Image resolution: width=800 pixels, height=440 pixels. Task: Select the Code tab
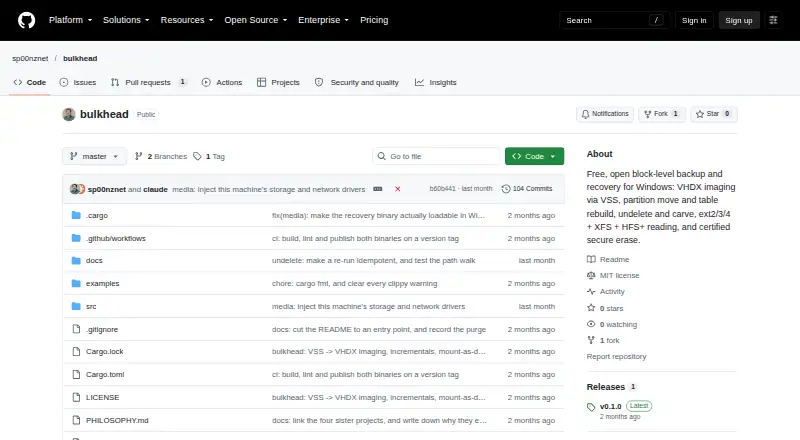click(x=30, y=82)
